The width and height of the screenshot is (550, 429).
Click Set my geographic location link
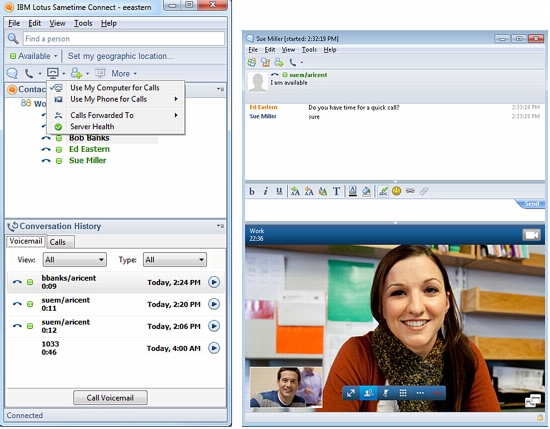[121, 56]
